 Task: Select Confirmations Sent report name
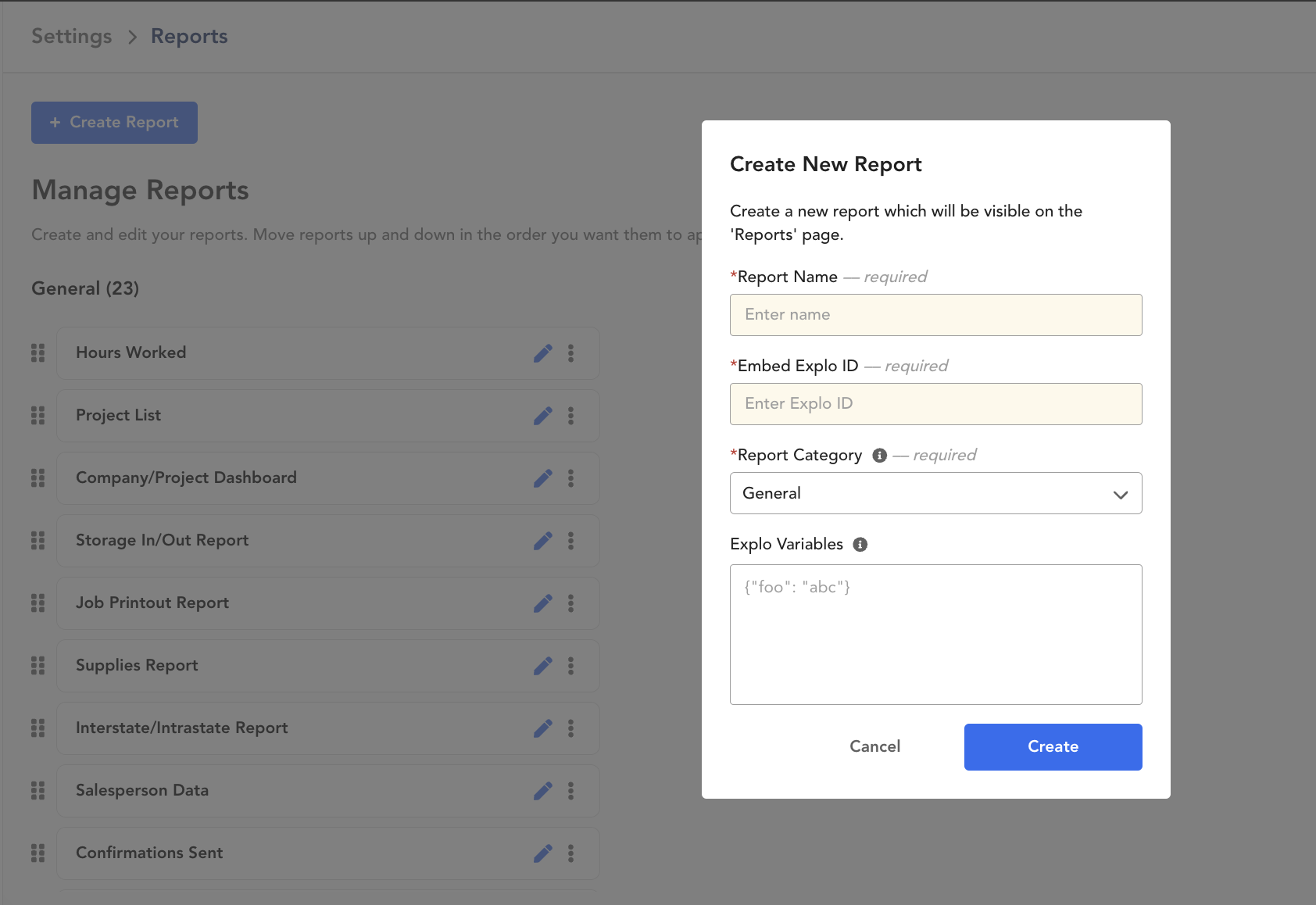149,853
